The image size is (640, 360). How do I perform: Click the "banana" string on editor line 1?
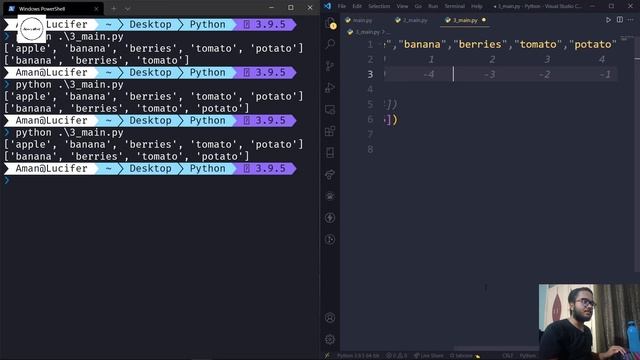pyautogui.click(x=422, y=44)
